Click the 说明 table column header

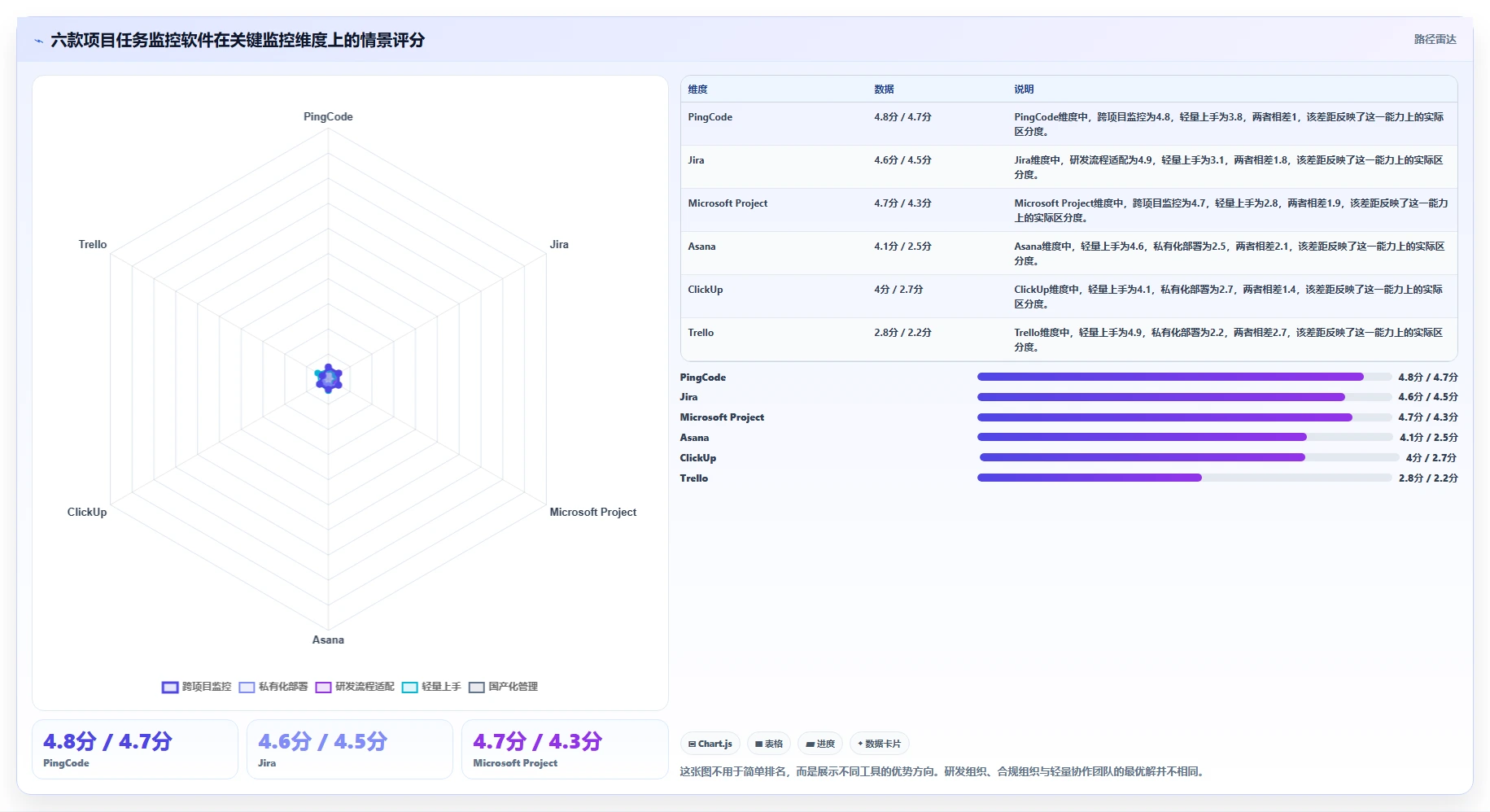tap(1024, 89)
